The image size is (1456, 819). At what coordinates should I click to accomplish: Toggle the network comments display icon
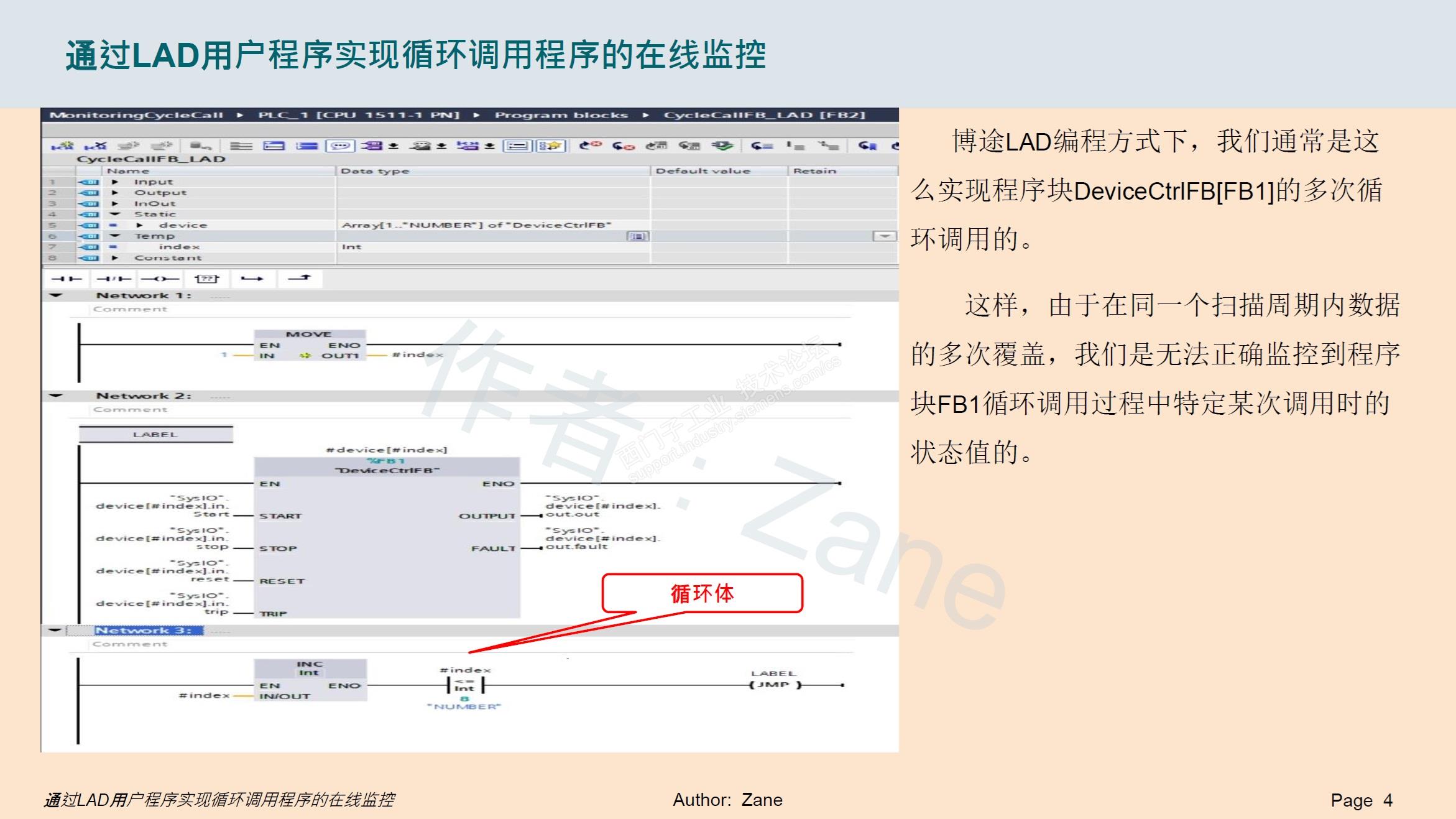tap(340, 146)
